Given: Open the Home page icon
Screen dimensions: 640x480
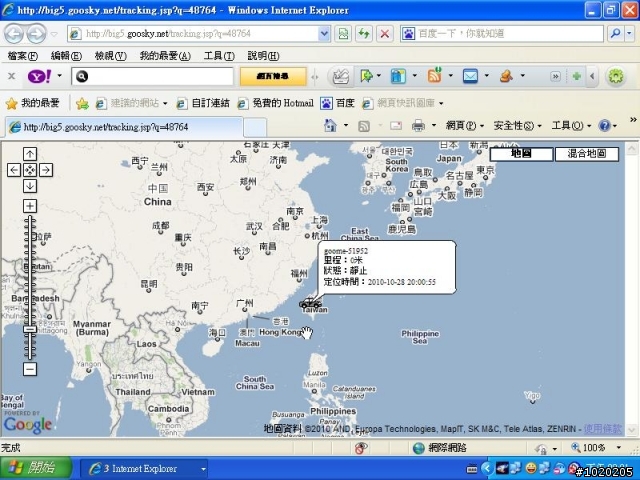Looking at the screenshot, I should [330, 126].
